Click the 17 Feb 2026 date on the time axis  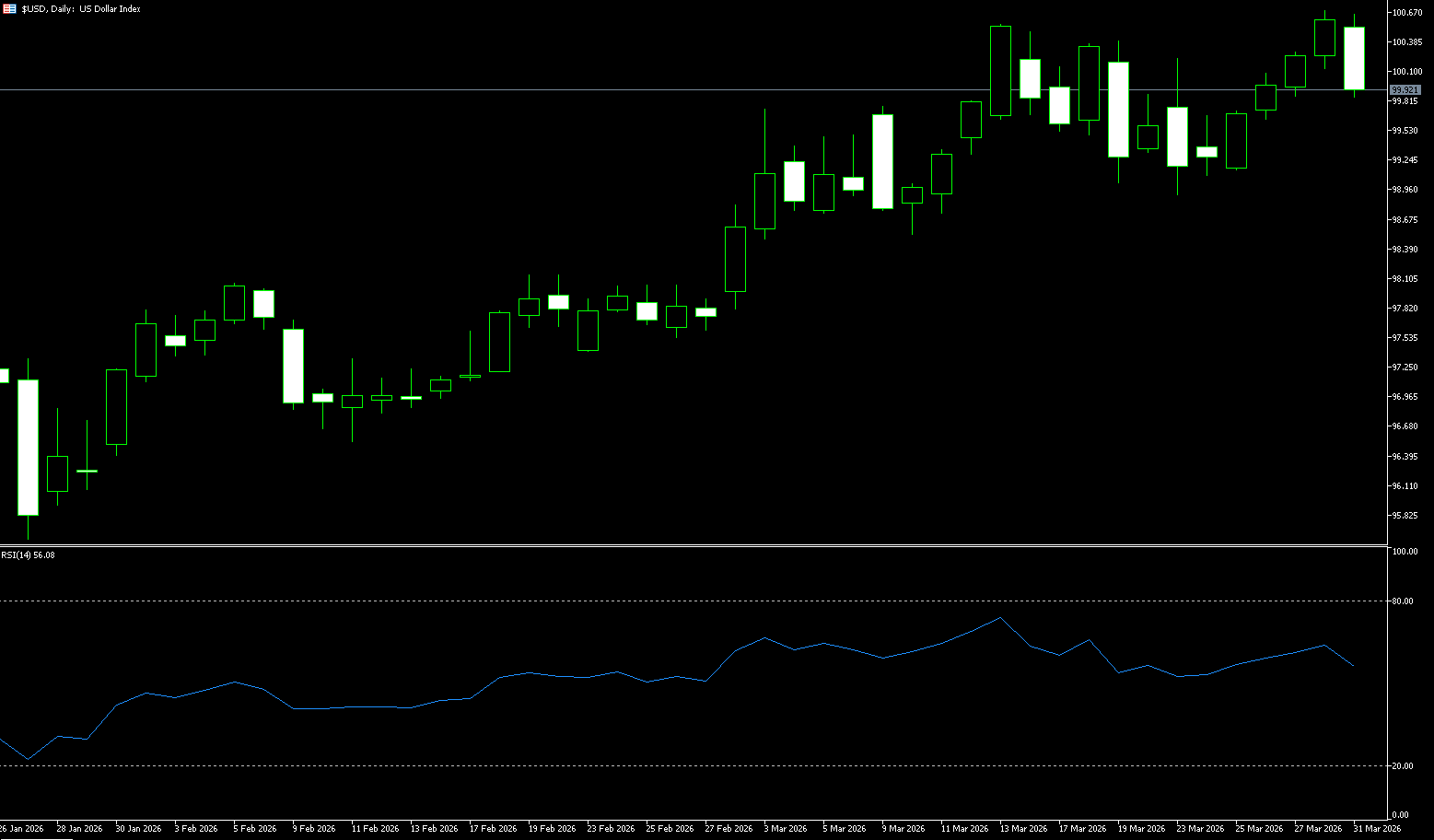tap(493, 828)
